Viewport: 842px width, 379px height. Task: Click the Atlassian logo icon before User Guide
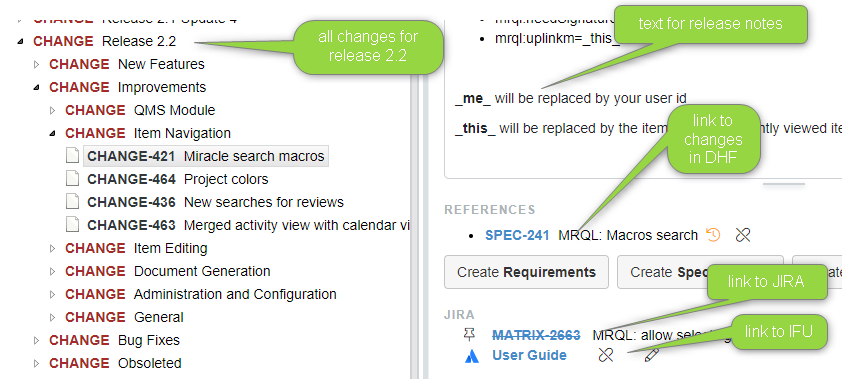click(471, 355)
